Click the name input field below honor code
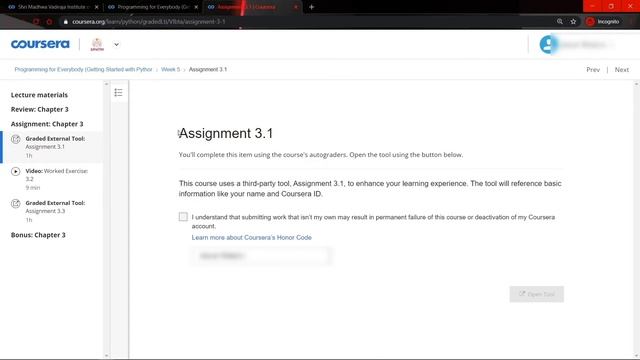Screen dimensions: 640x360 [x=261, y=256]
